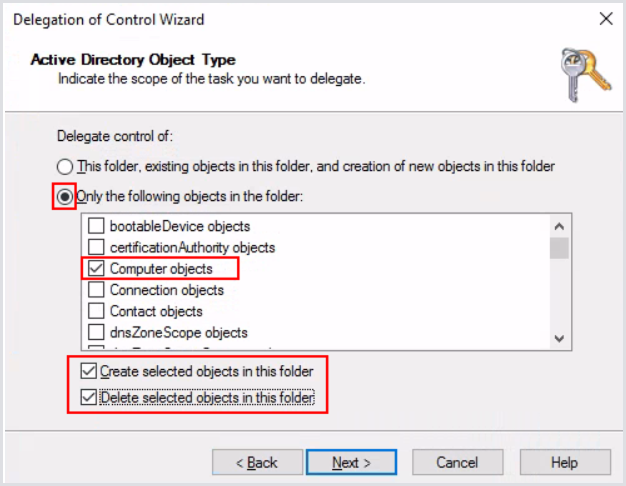This screenshot has width=626, height=486.
Task: Cancel the delegation wizard
Action: 457,462
